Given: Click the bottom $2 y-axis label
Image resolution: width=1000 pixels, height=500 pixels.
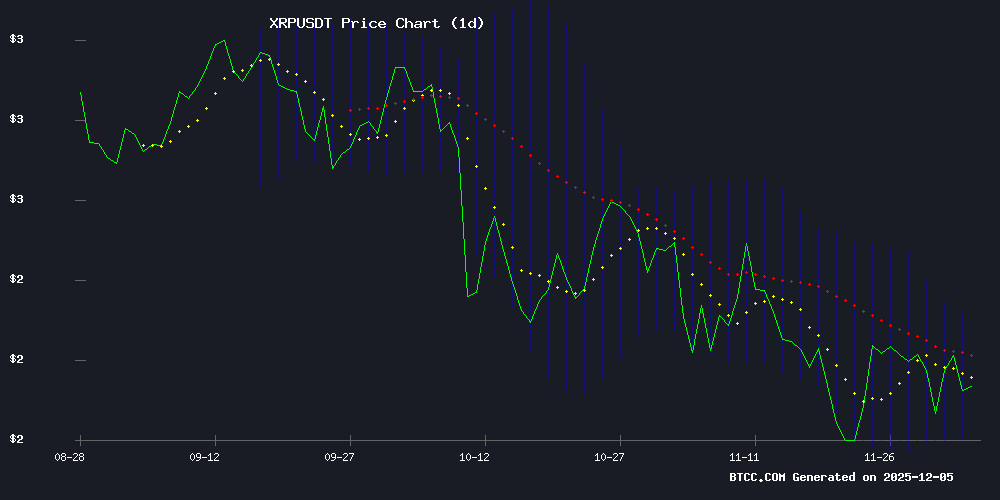Looking at the screenshot, I should [16, 440].
